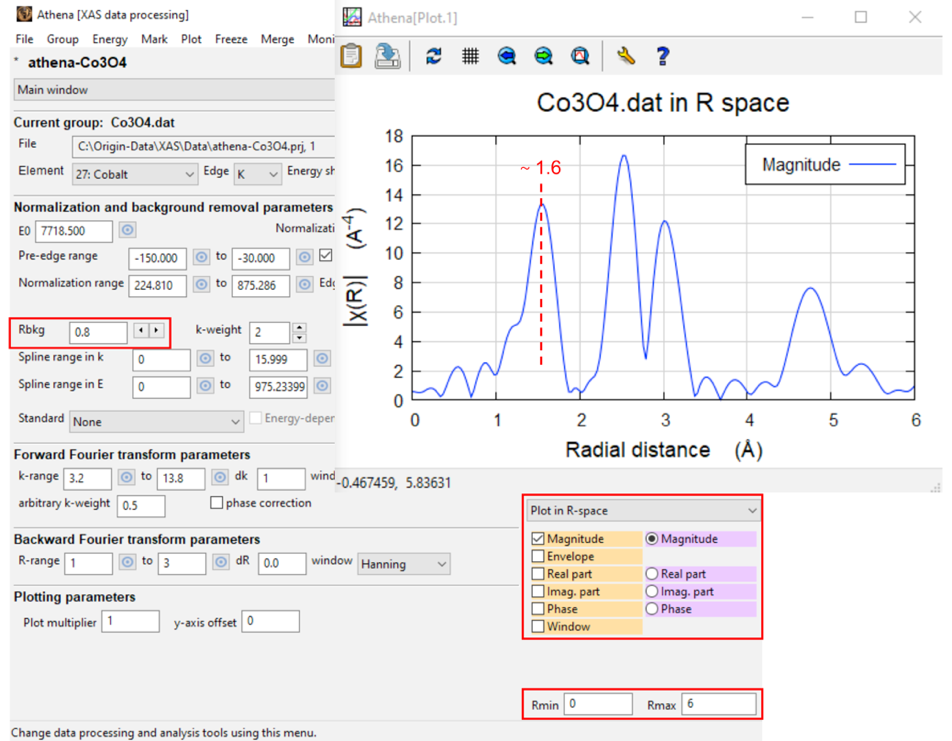Image resolution: width=952 pixels, height=741 pixels.
Task: Increase k-weight with up stepper arrow
Action: (299, 327)
